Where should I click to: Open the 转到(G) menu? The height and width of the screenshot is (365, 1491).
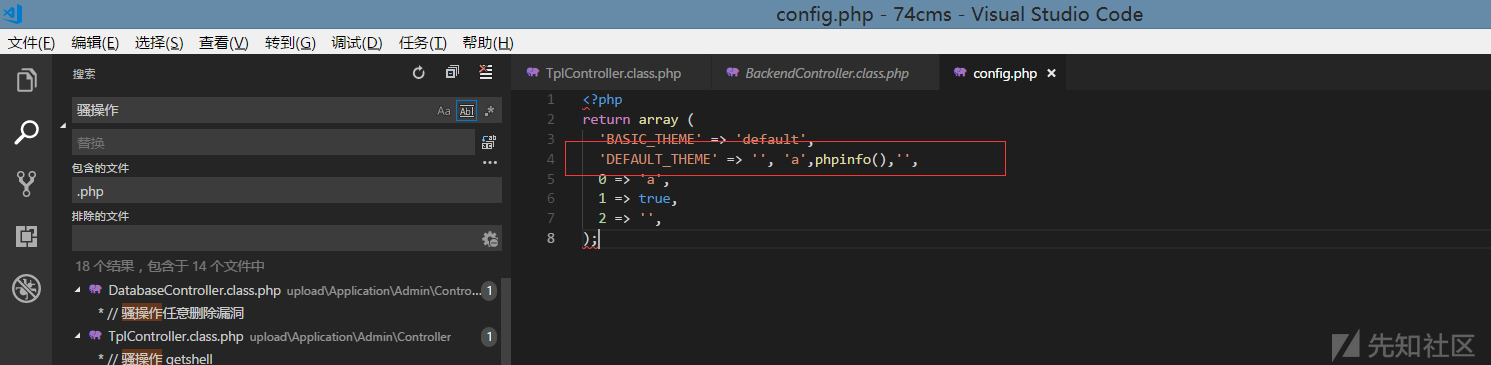coord(291,43)
